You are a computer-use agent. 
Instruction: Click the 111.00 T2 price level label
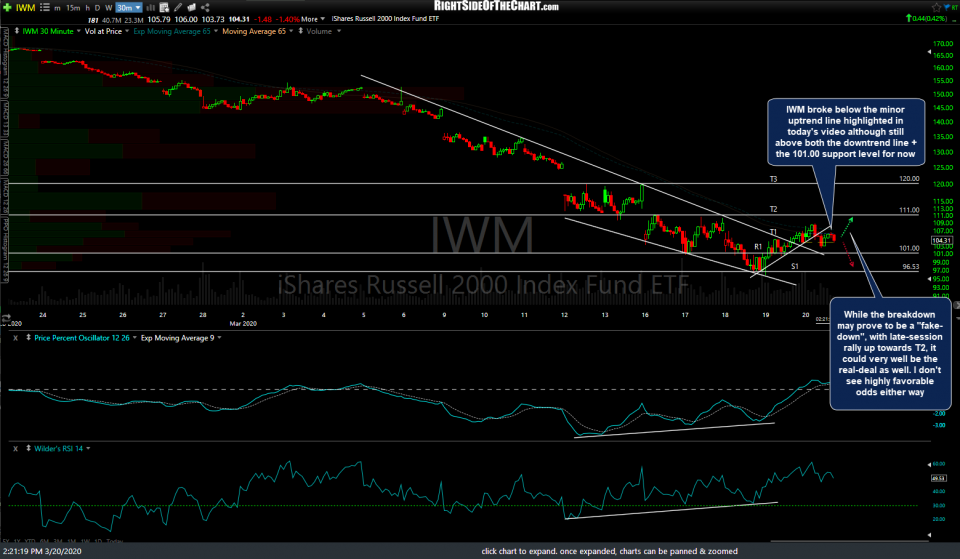[x=909, y=210]
